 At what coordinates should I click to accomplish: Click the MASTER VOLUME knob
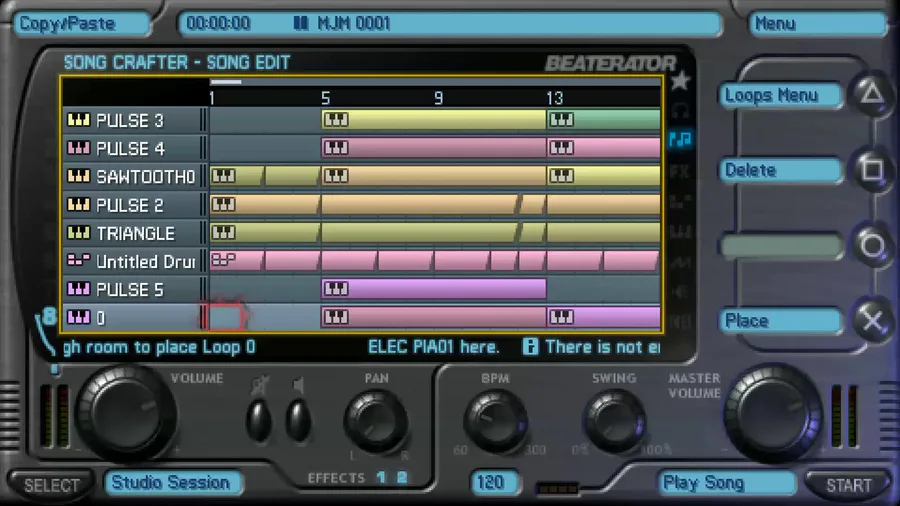click(x=773, y=412)
